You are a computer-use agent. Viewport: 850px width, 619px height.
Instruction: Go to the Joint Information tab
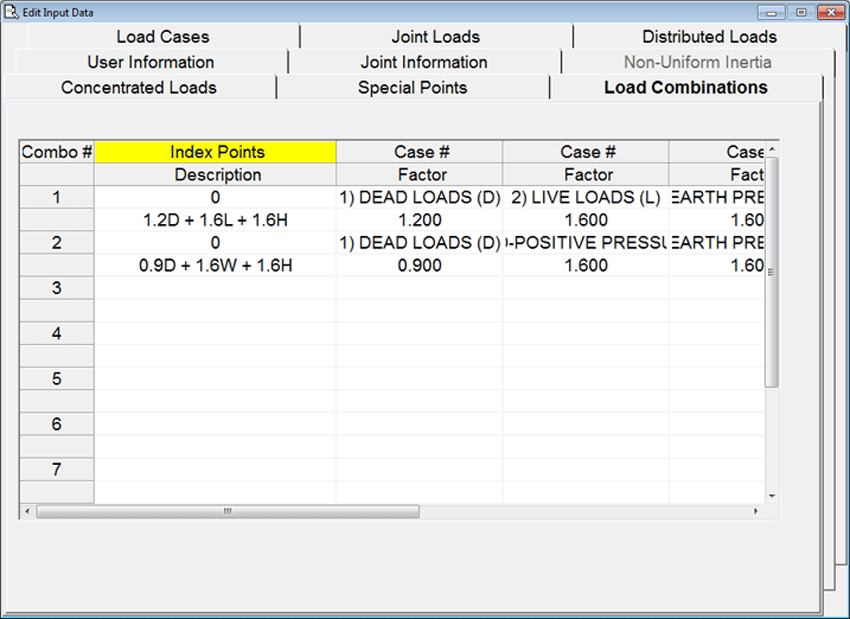pos(424,62)
